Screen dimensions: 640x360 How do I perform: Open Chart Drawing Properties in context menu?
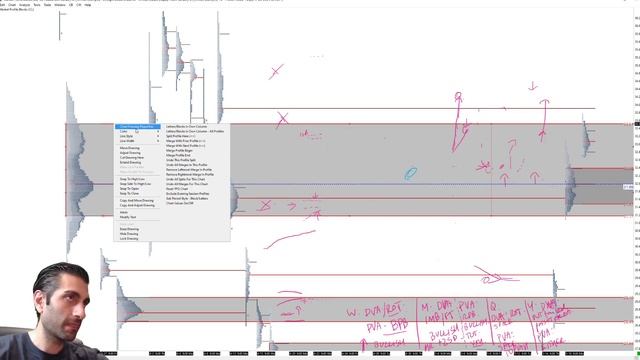(137, 127)
